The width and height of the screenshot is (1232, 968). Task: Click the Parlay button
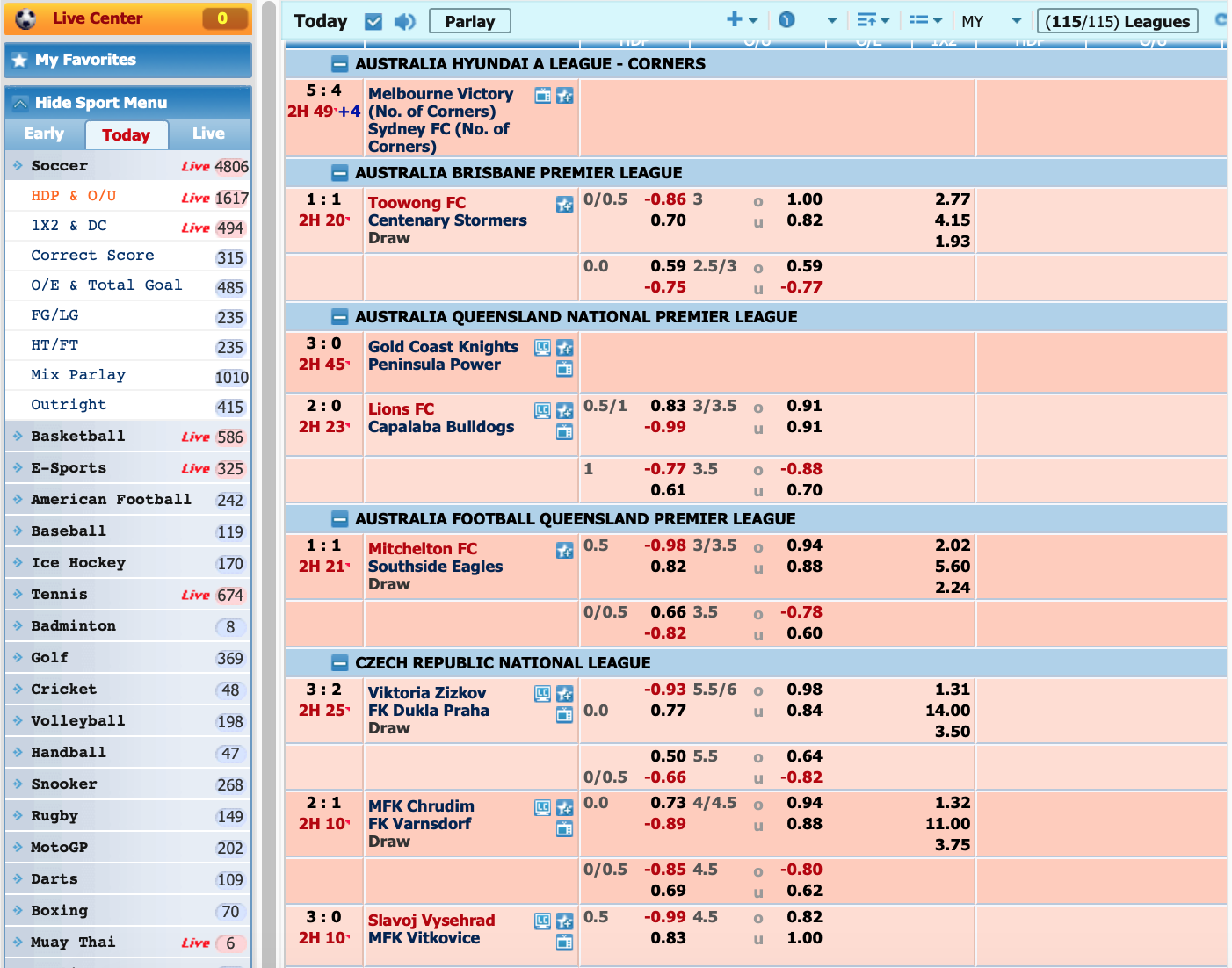pos(469,21)
